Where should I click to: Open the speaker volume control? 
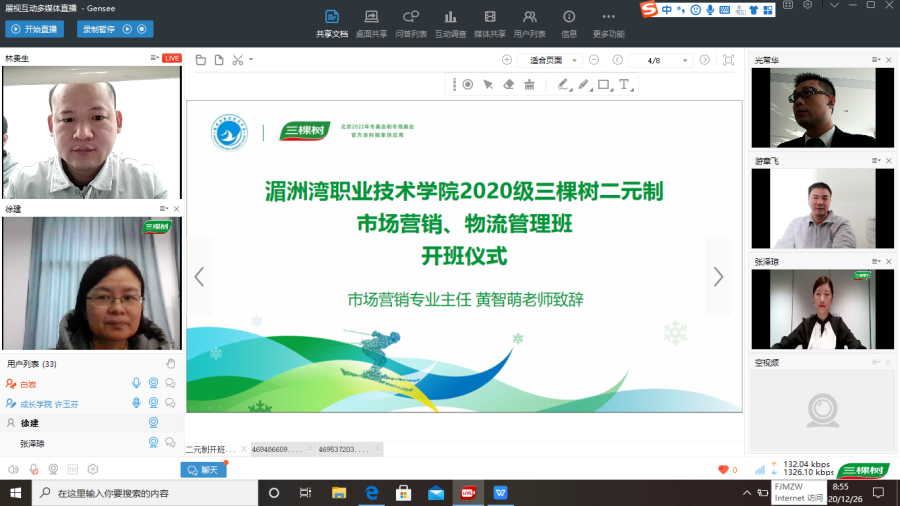(14, 469)
